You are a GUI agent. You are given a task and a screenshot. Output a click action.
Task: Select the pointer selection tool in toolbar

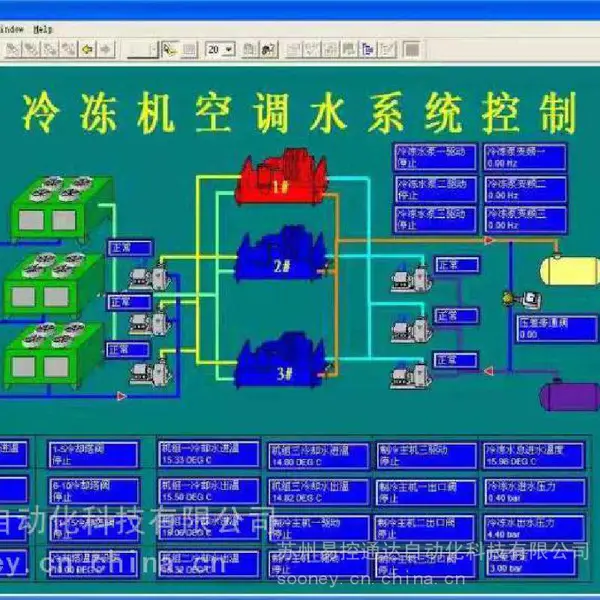(170, 49)
